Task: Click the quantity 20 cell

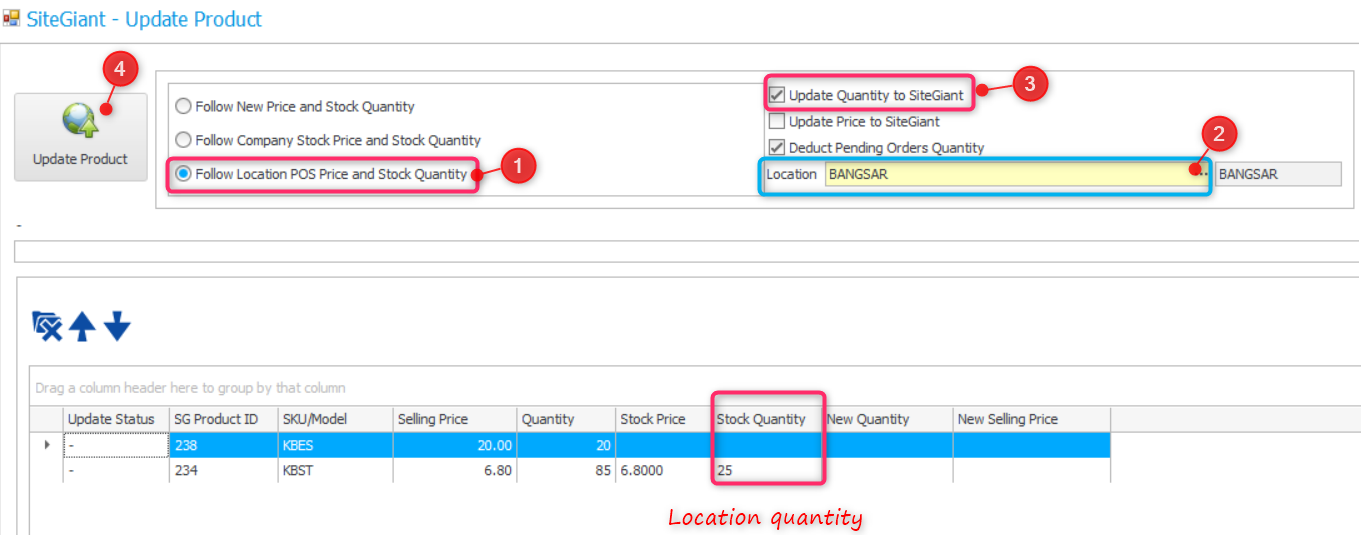Action: [566, 445]
